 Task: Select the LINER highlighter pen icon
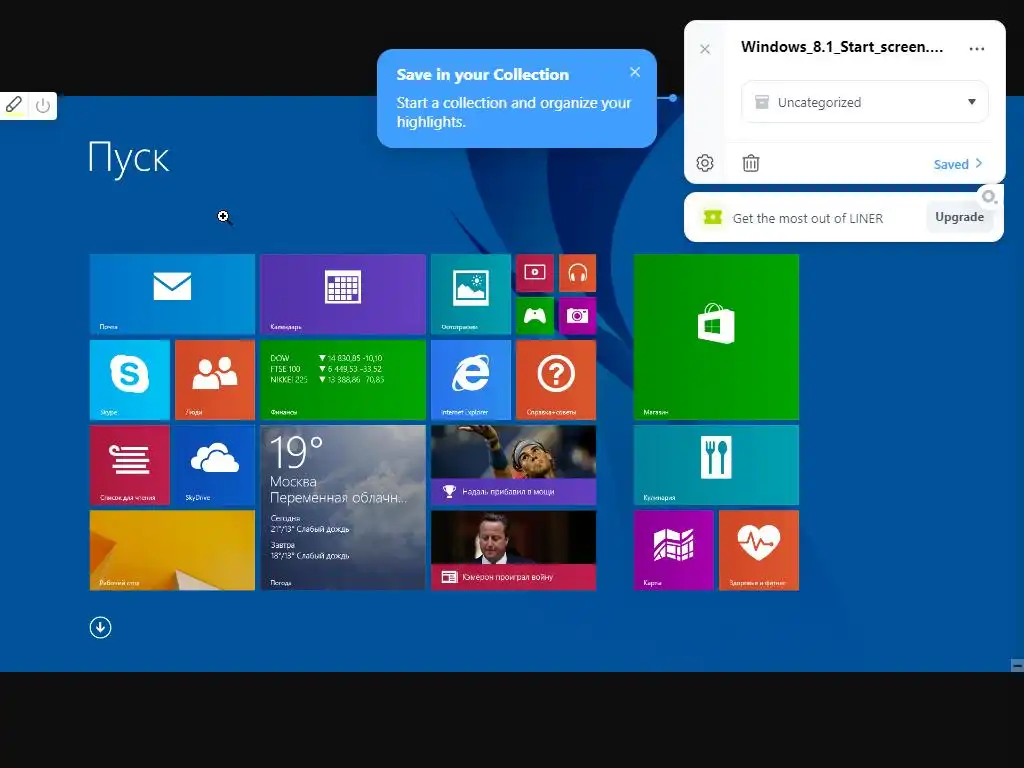[14, 105]
